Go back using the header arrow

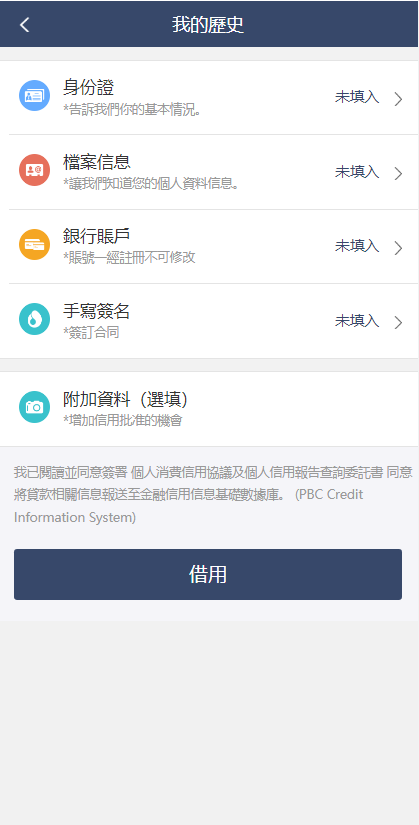tap(24, 25)
